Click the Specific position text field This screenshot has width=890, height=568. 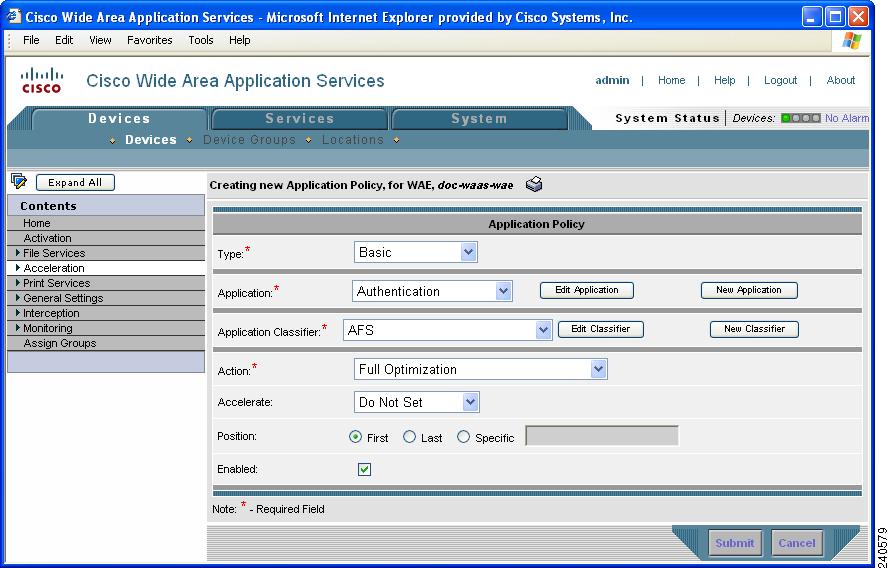(x=602, y=435)
